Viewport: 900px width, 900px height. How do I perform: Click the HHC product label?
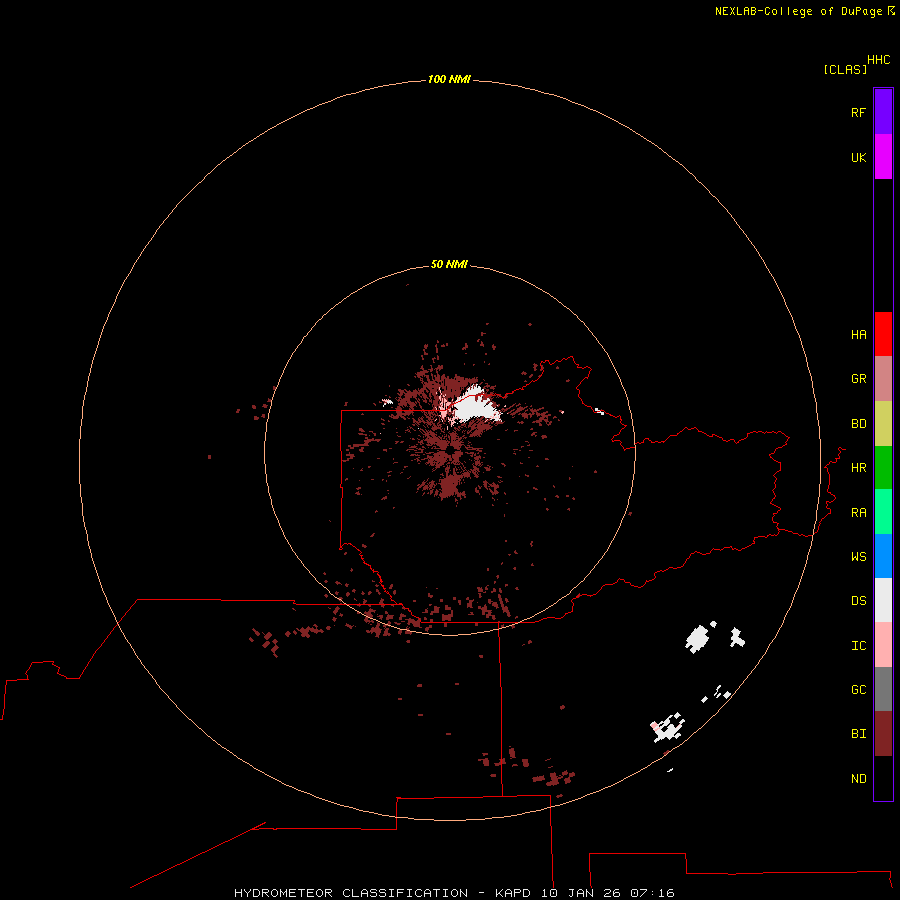[879, 60]
